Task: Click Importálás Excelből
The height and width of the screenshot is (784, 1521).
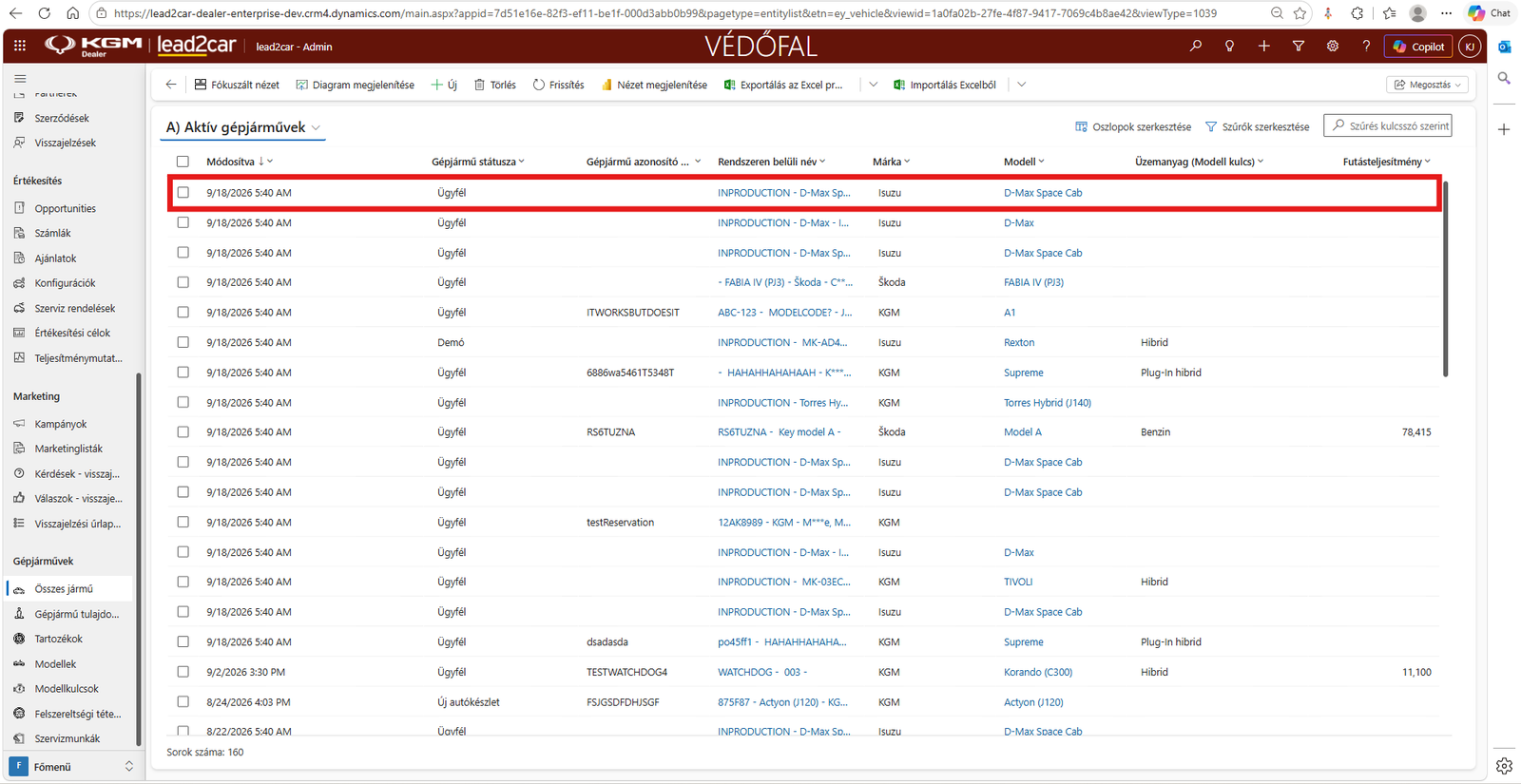Action: click(944, 85)
